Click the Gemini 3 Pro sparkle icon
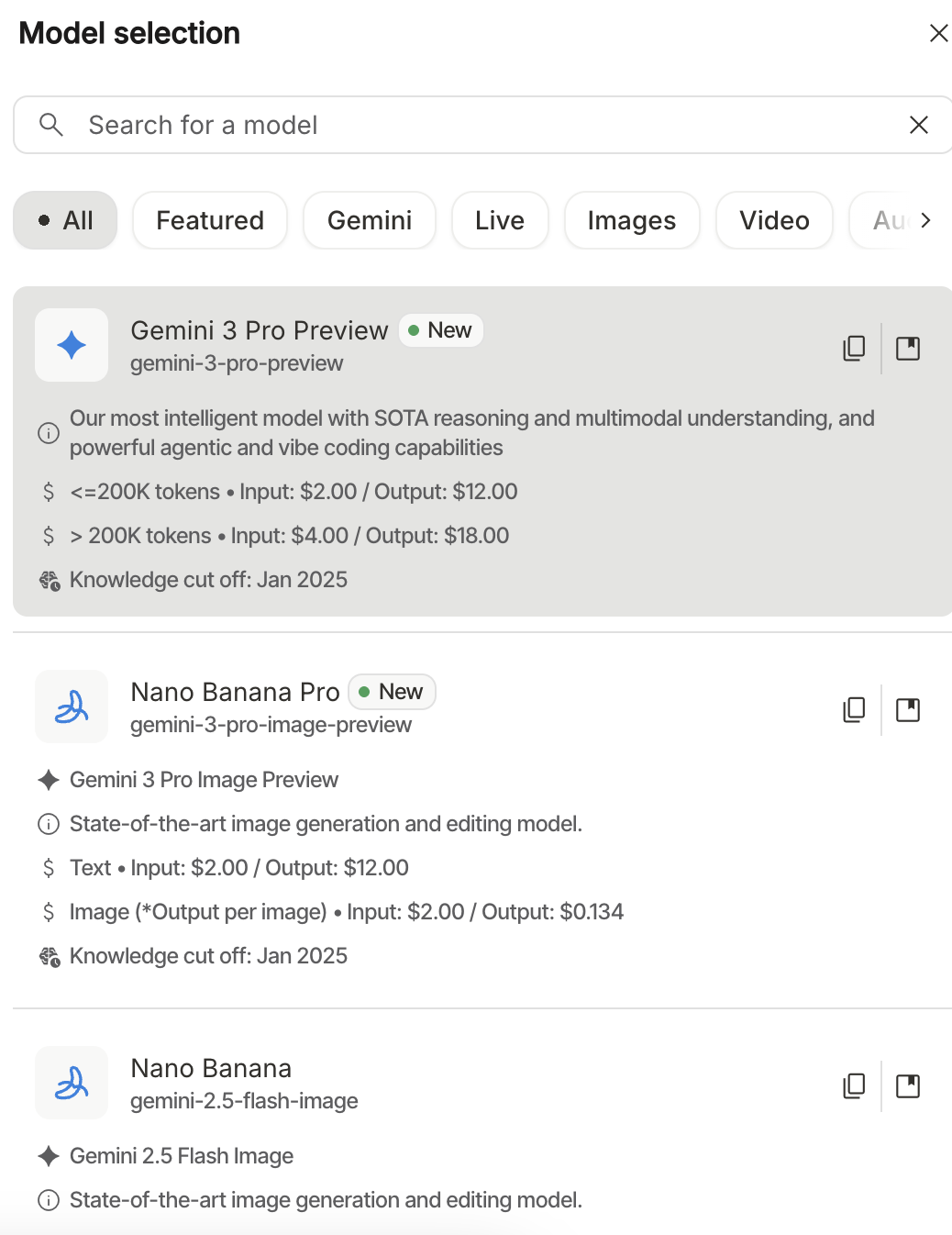The width and height of the screenshot is (952, 1235). 72,345
